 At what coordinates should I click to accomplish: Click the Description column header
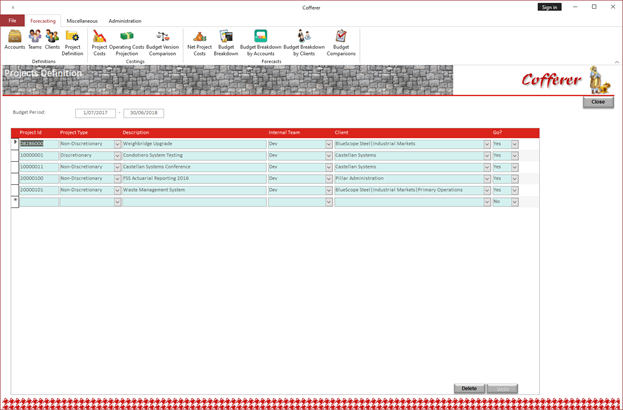136,133
